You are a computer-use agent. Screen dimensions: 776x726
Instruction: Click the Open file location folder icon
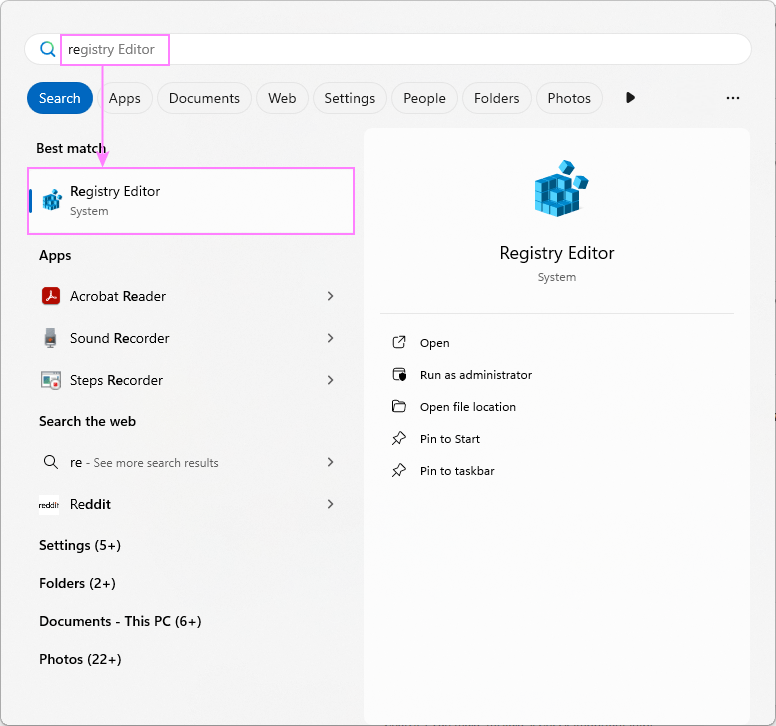(x=399, y=406)
